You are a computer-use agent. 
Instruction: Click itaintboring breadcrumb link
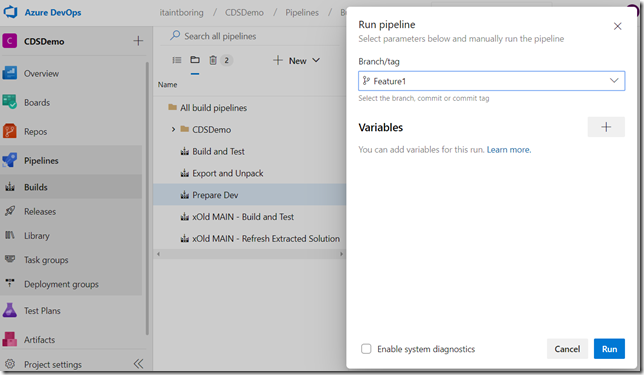[x=182, y=12]
